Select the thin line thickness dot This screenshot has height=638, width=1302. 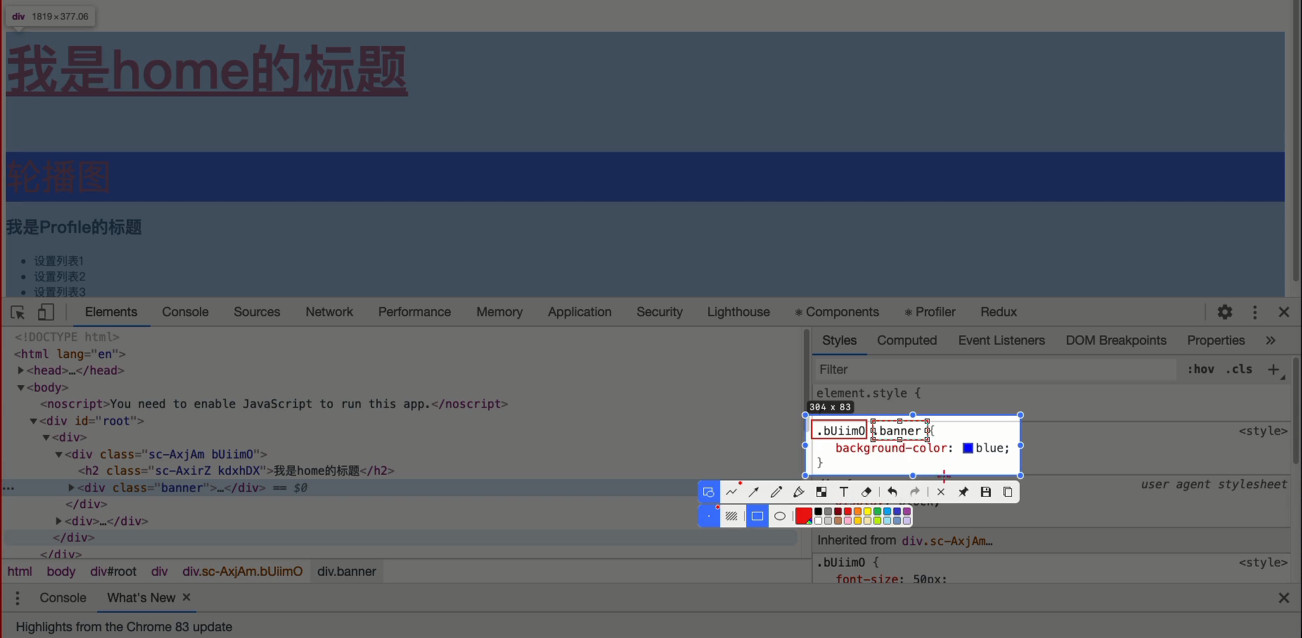[x=709, y=516]
